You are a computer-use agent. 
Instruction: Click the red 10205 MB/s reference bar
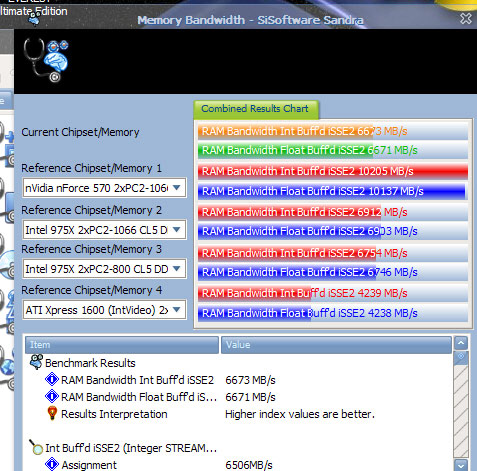pos(333,171)
